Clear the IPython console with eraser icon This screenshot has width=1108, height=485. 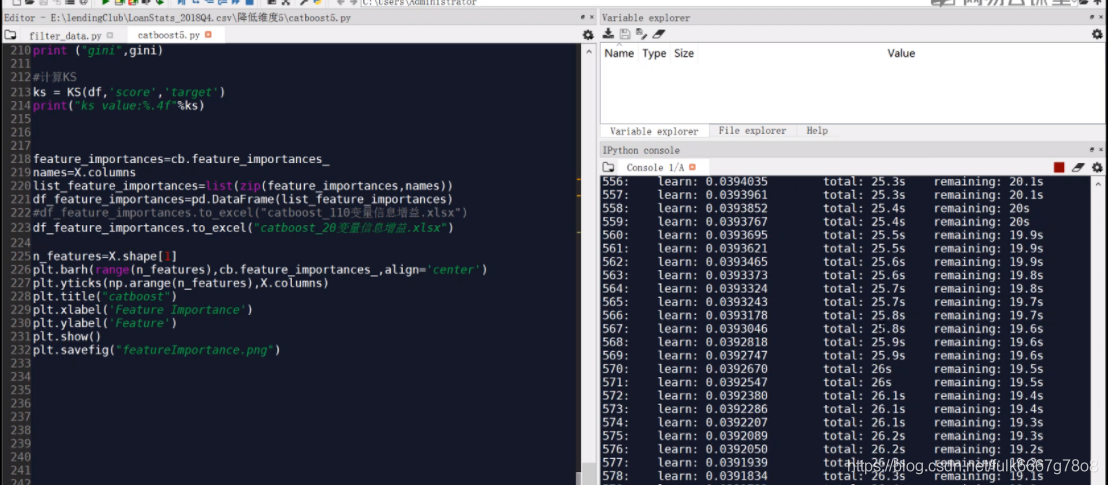pyautogui.click(x=1078, y=168)
